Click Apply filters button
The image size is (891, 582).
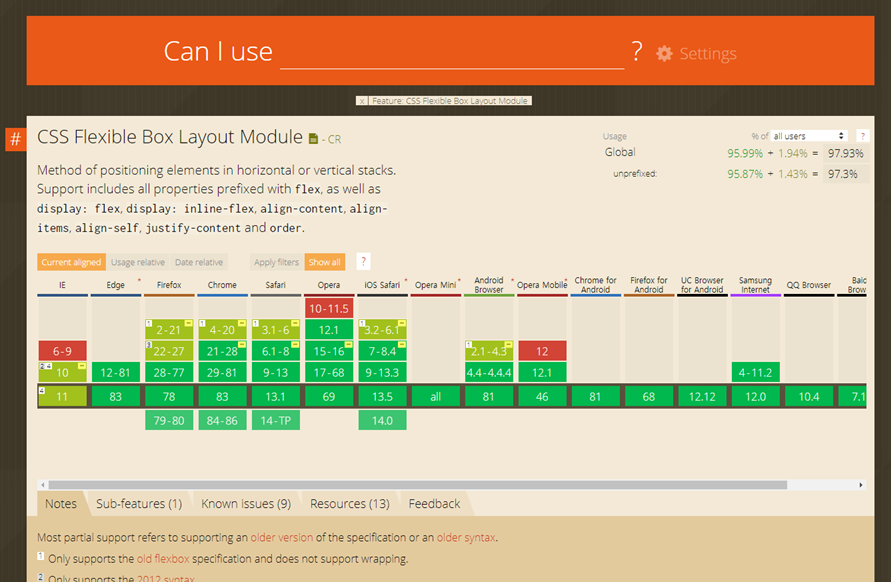(x=276, y=262)
